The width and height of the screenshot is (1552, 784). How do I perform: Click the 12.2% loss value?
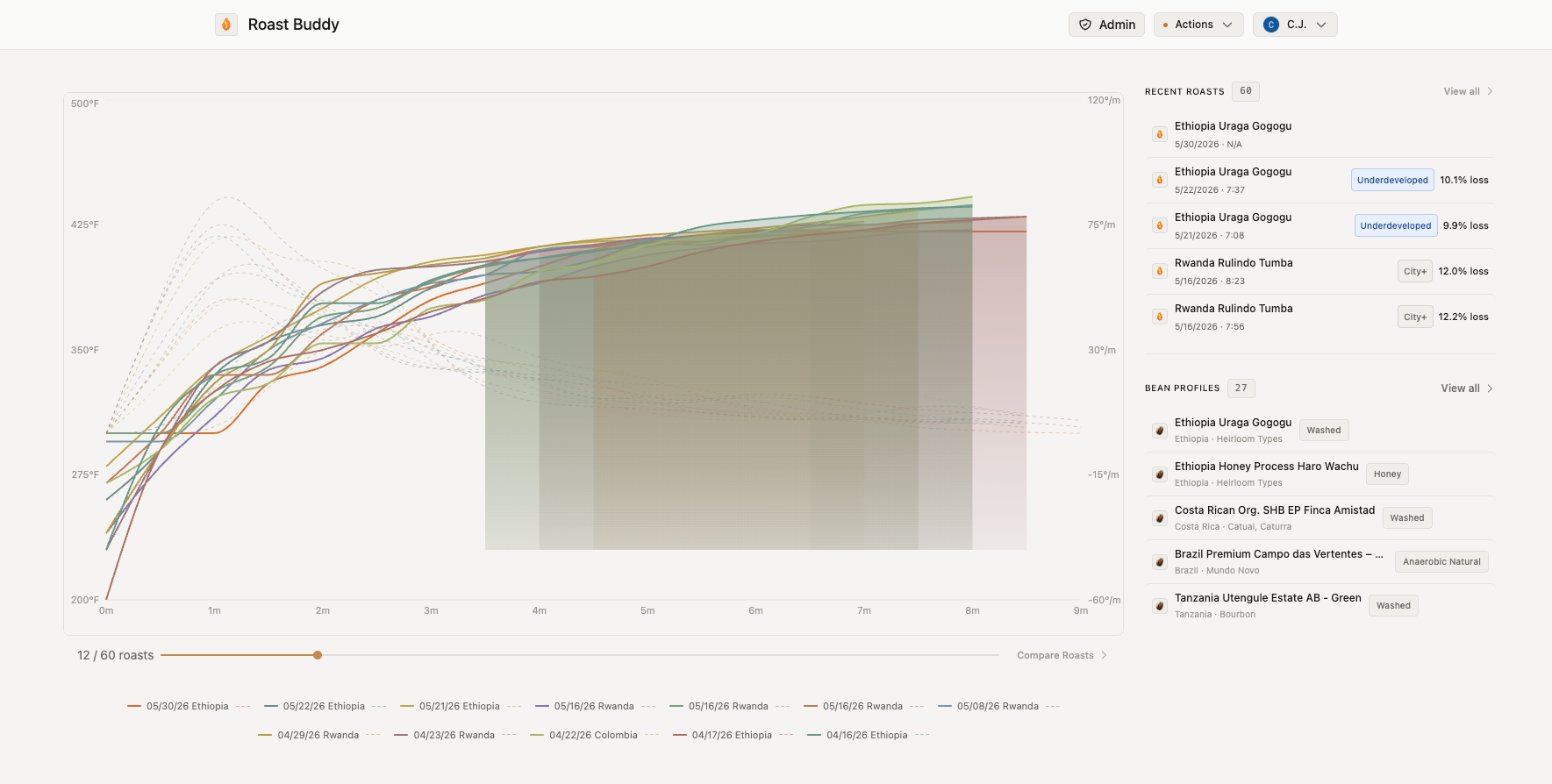1463,317
